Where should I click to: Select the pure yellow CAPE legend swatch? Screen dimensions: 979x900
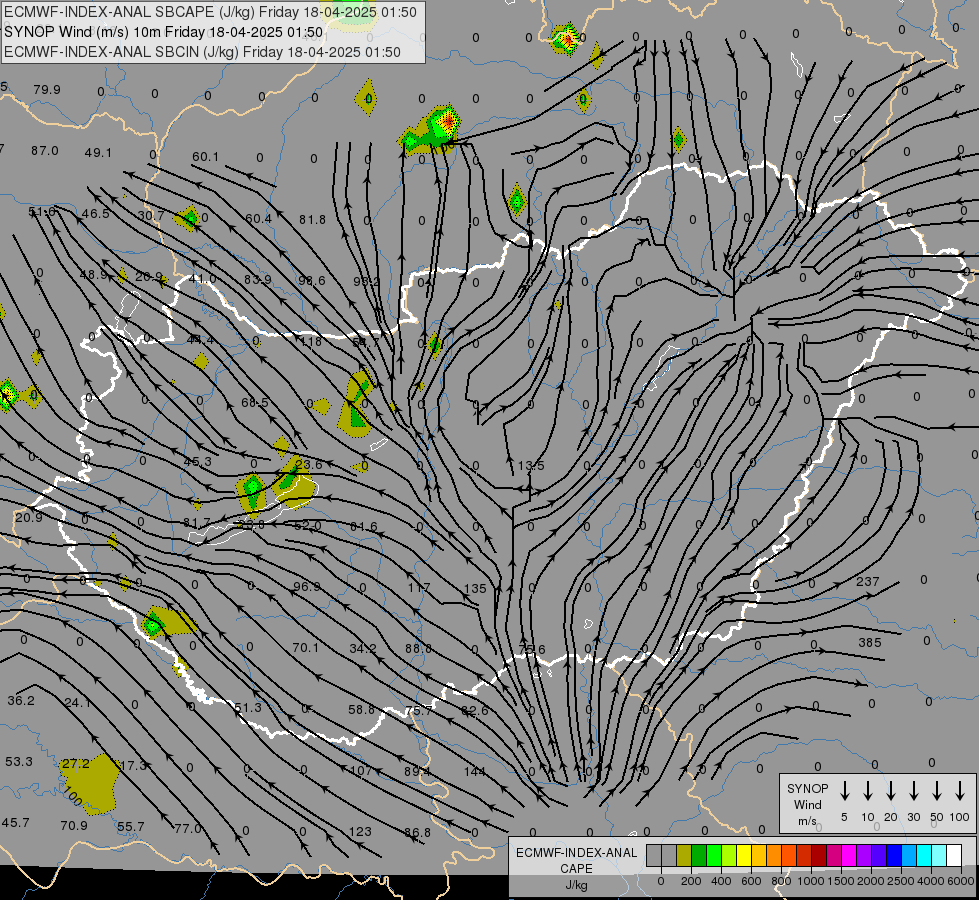pos(744,856)
